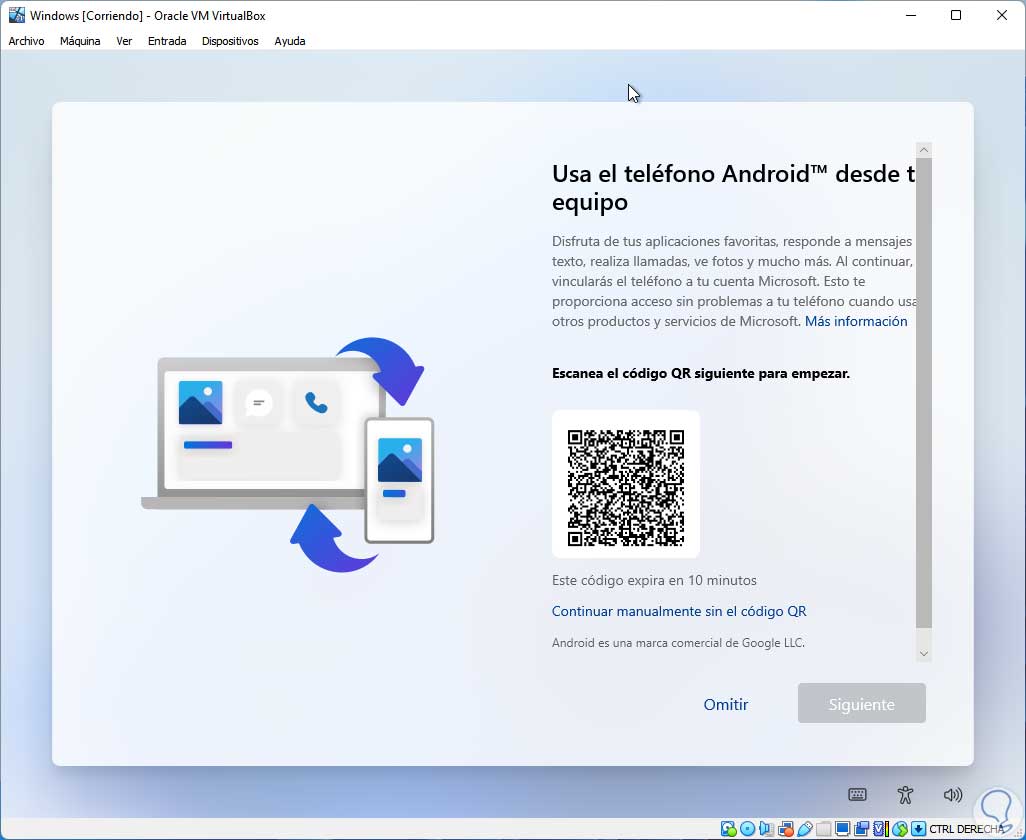
Task: Click the volume speaker icon
Action: pos(953,795)
